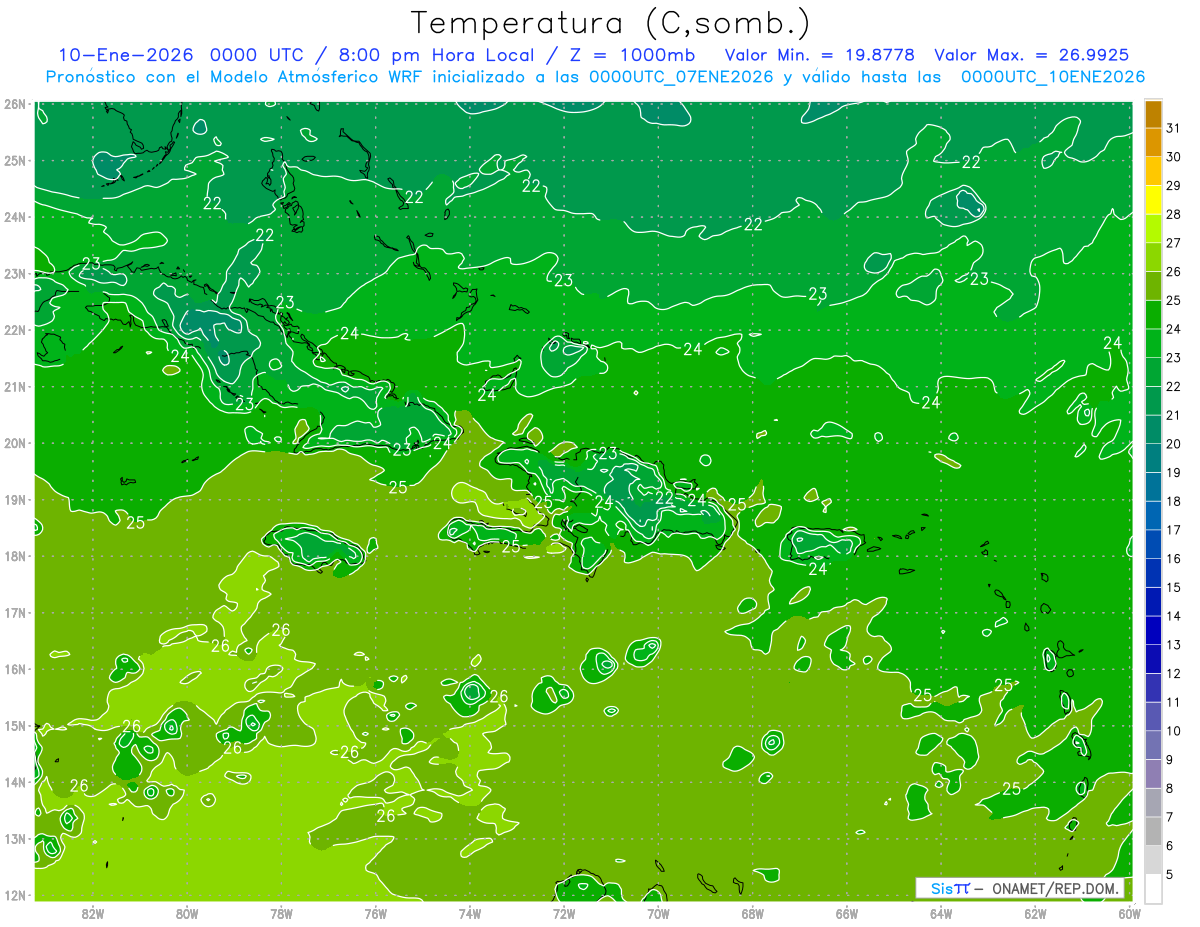The width and height of the screenshot is (1200, 927).
Task: Click the colorbar scale label "9"
Action: pyautogui.click(x=1170, y=760)
